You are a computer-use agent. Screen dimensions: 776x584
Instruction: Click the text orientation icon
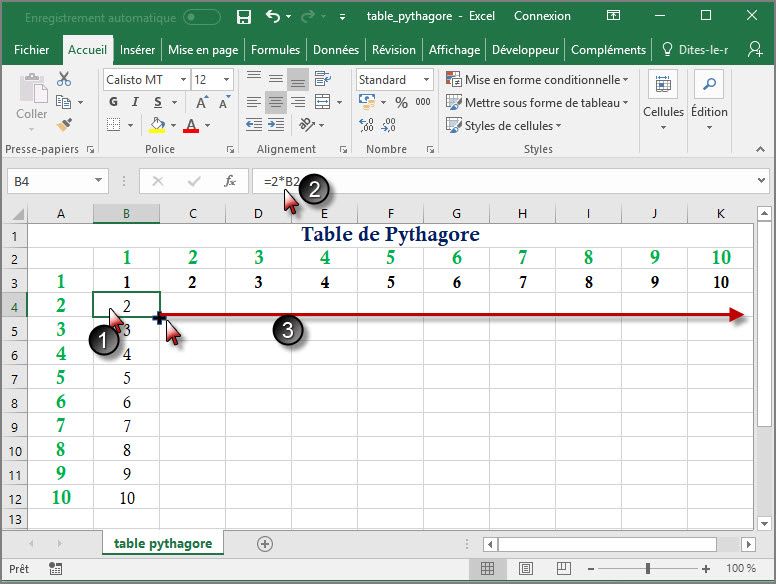[307, 125]
